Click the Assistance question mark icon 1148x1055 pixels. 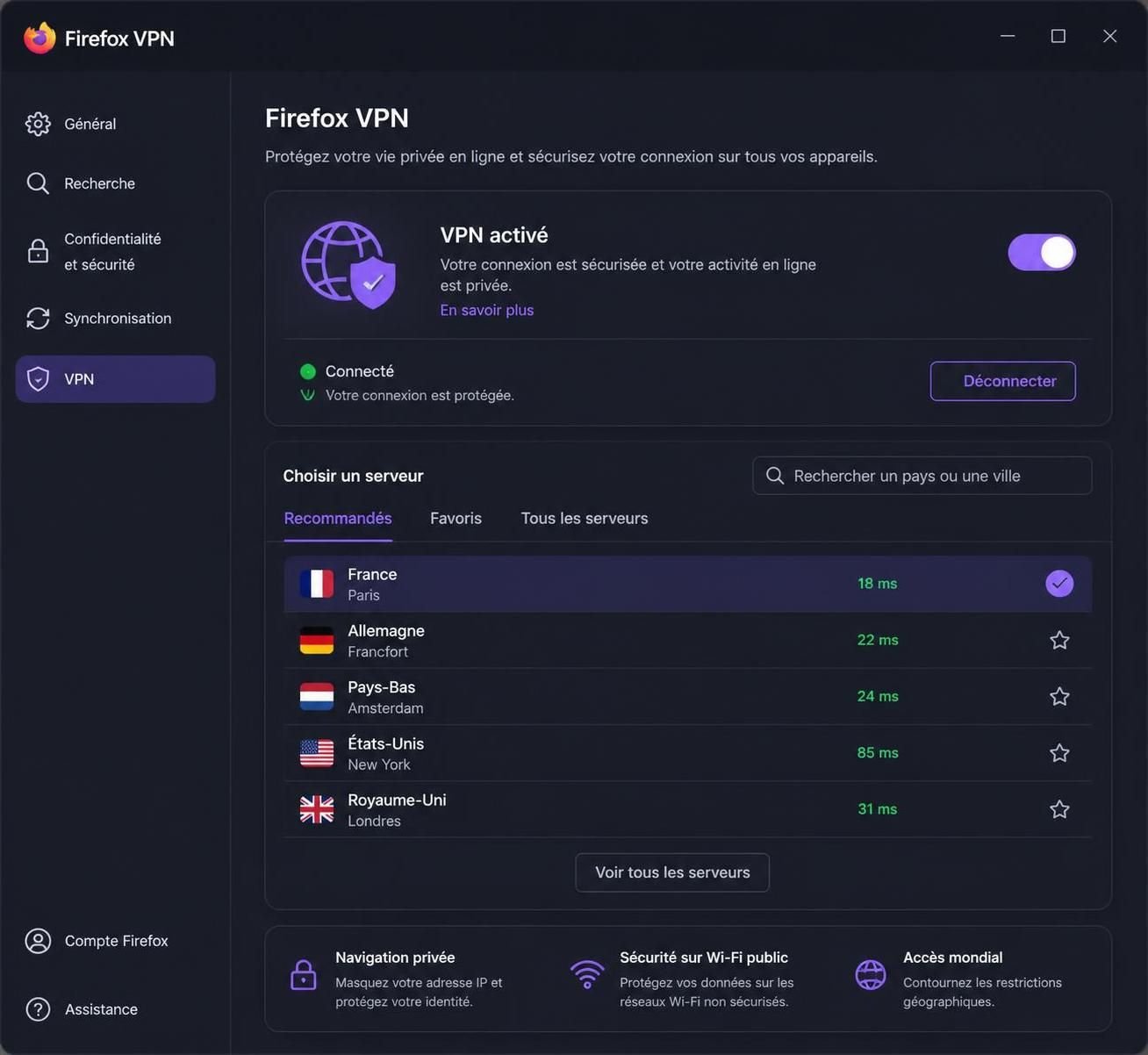[x=38, y=1009]
